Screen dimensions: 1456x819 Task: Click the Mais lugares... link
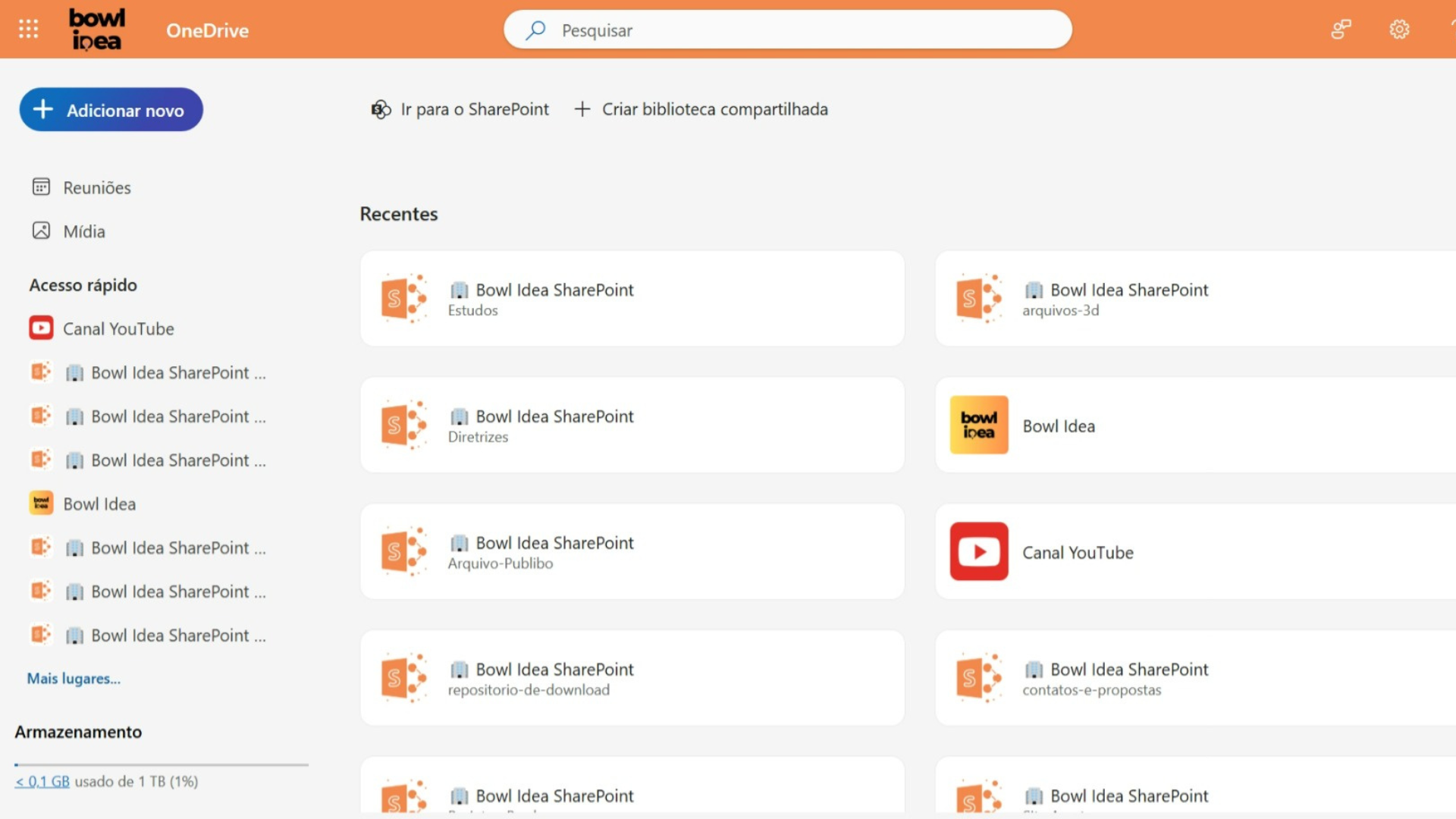pyautogui.click(x=74, y=679)
